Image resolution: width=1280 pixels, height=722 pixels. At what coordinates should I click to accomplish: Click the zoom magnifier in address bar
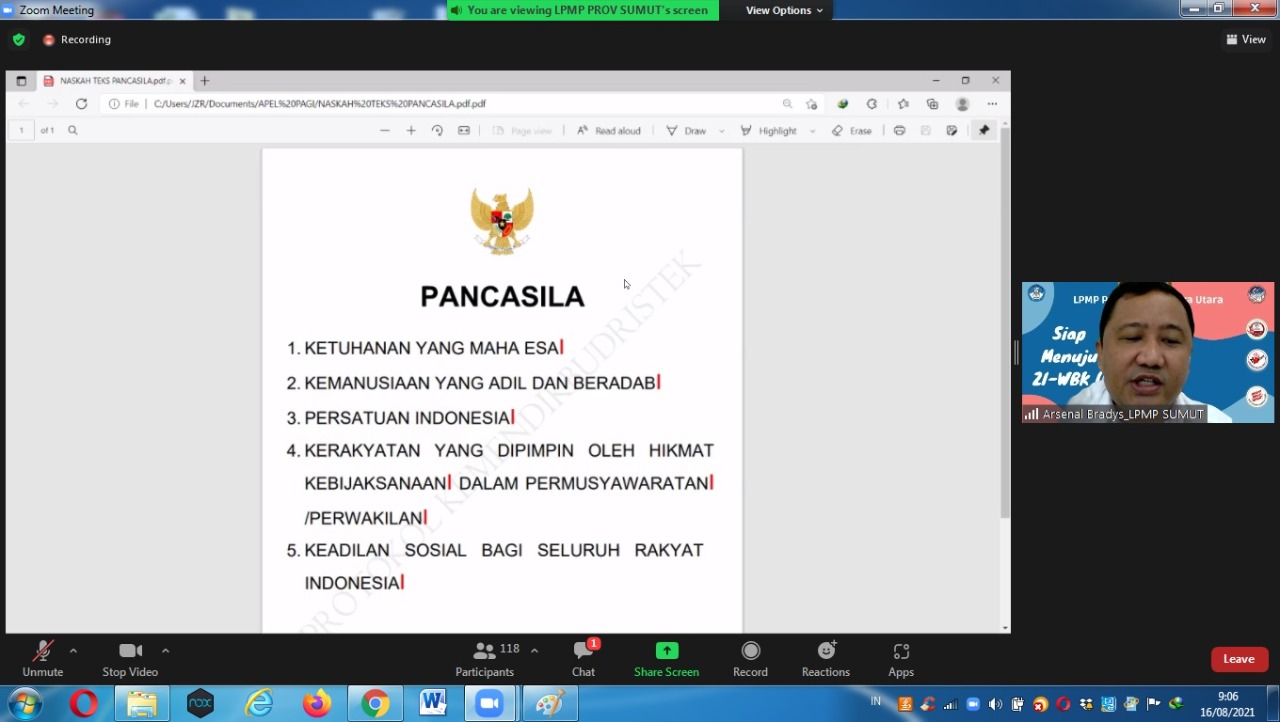click(787, 104)
